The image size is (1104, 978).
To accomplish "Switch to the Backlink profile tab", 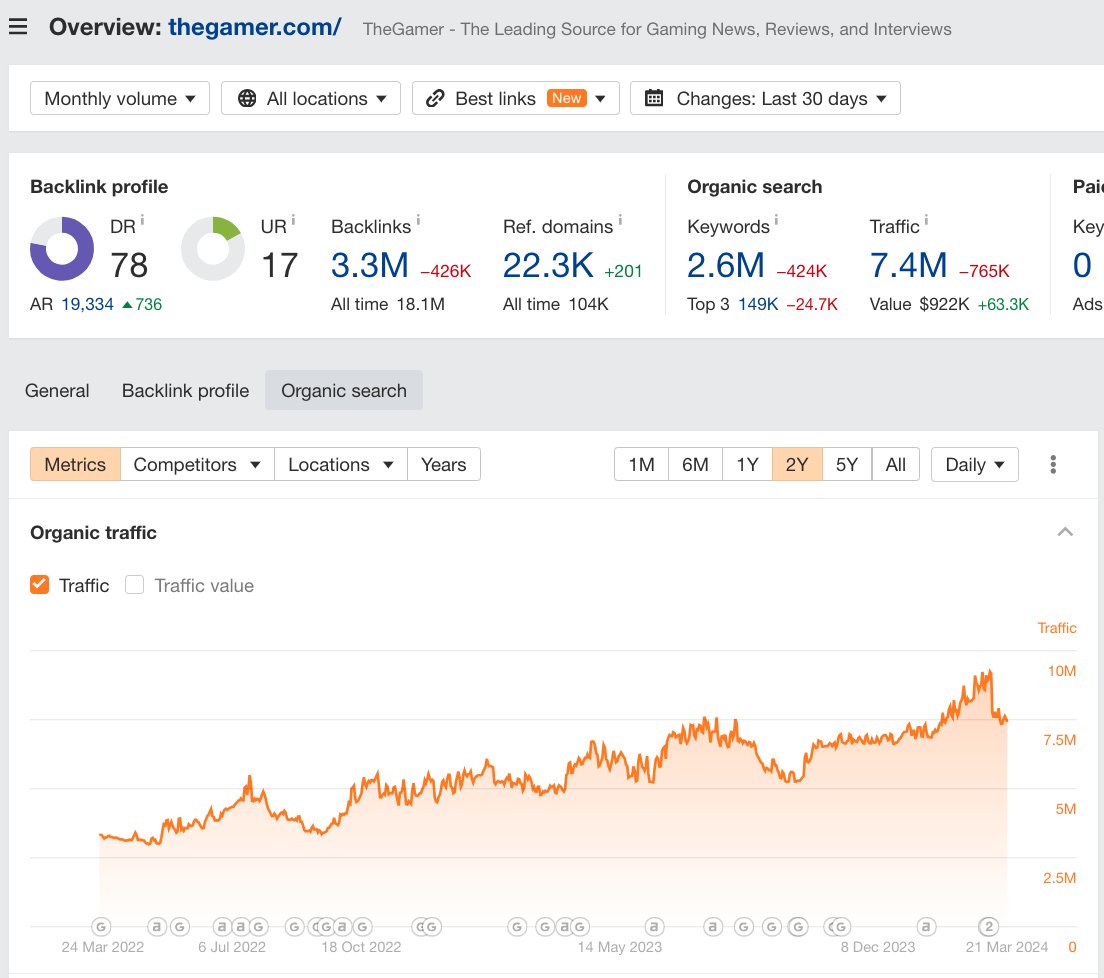I will tap(185, 390).
